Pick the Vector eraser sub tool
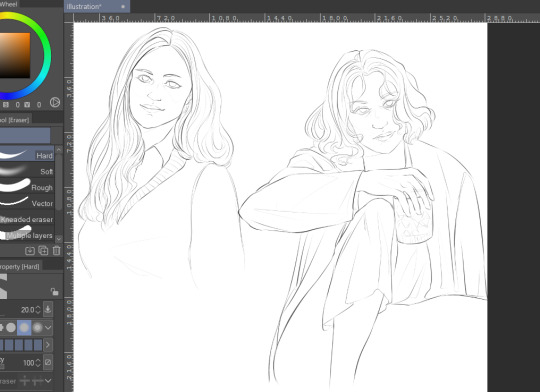Viewport: 540px width, 392px height. click(x=27, y=203)
